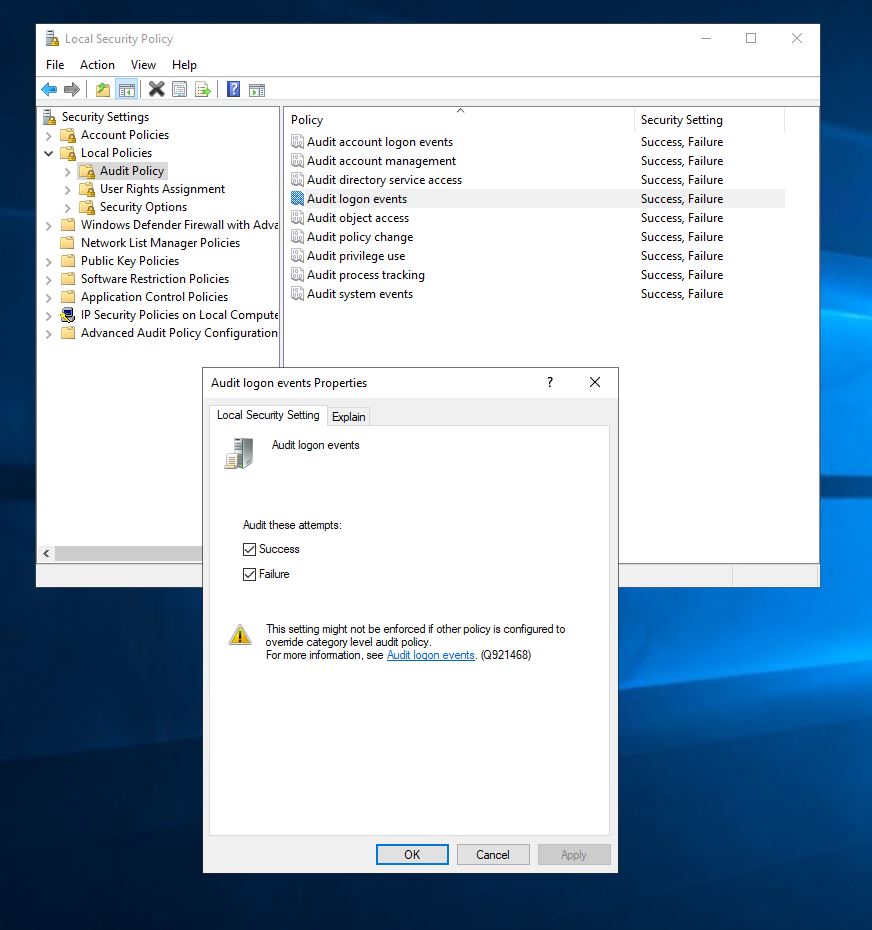Open the Action menu
Screen dimensions: 872x930
97,65
